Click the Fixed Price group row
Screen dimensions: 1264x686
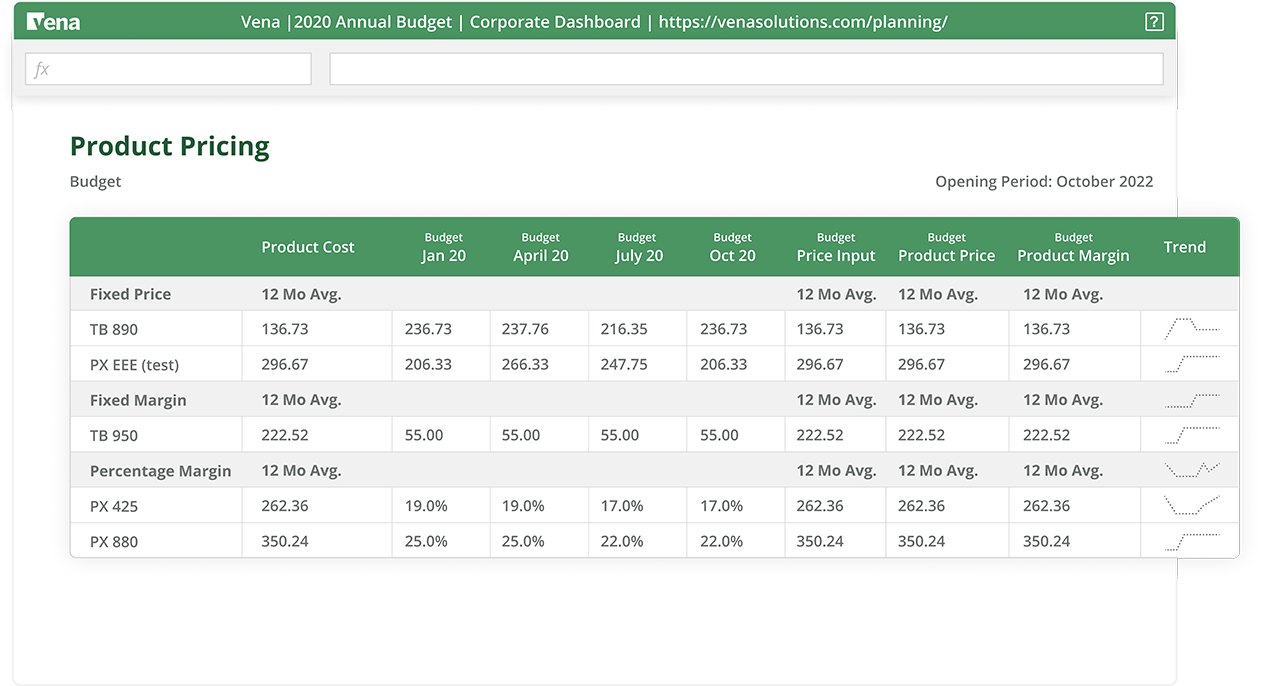click(x=130, y=294)
